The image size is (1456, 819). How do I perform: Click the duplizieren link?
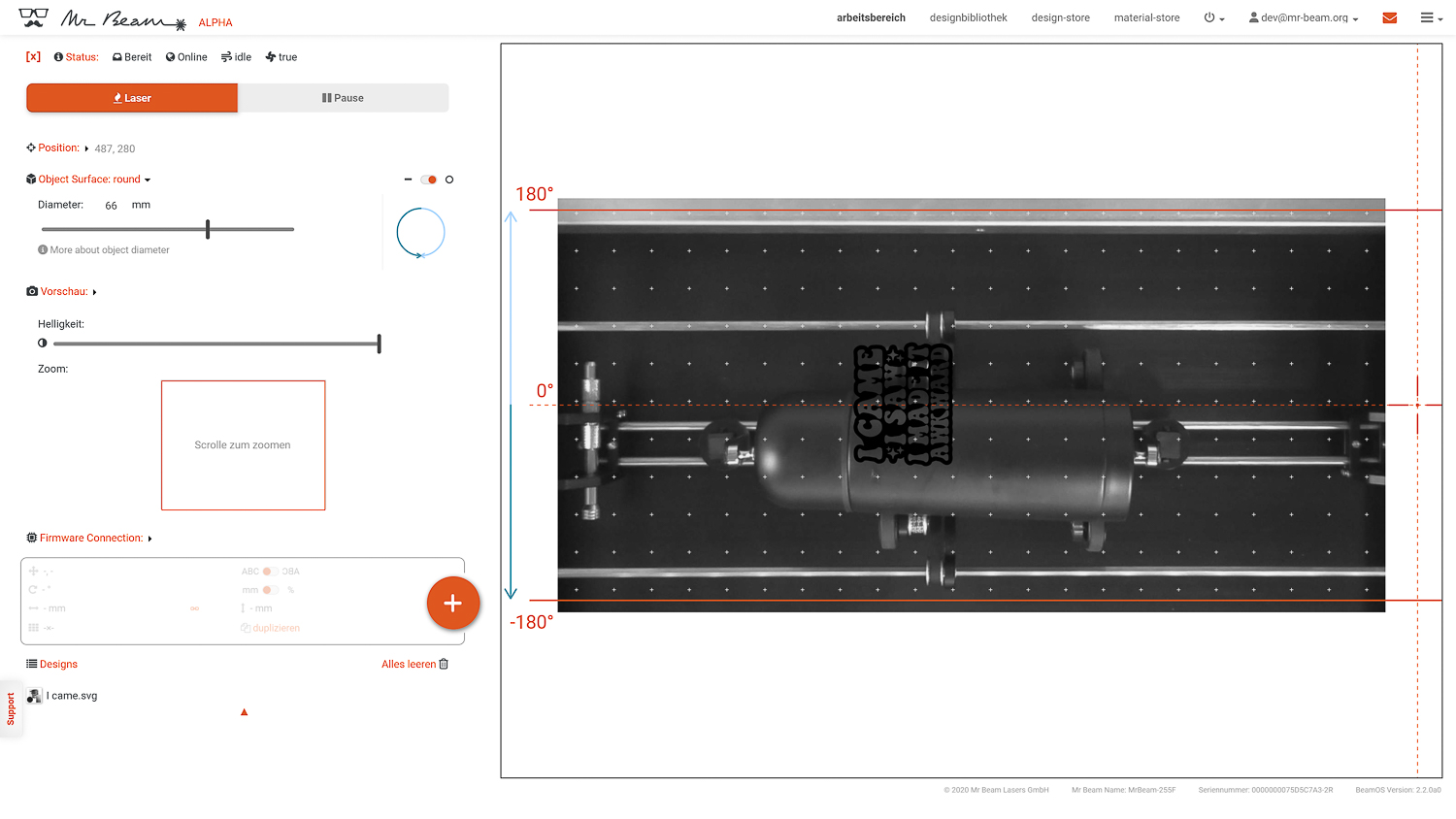pyautogui.click(x=277, y=628)
